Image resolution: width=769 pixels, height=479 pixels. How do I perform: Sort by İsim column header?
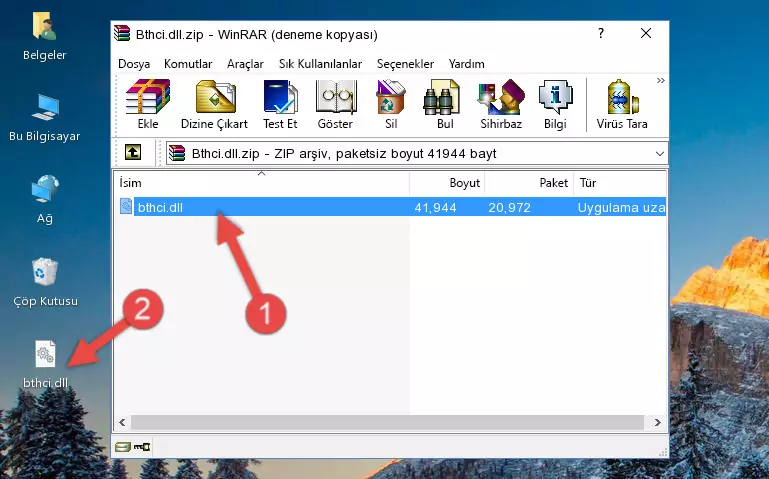(x=262, y=183)
